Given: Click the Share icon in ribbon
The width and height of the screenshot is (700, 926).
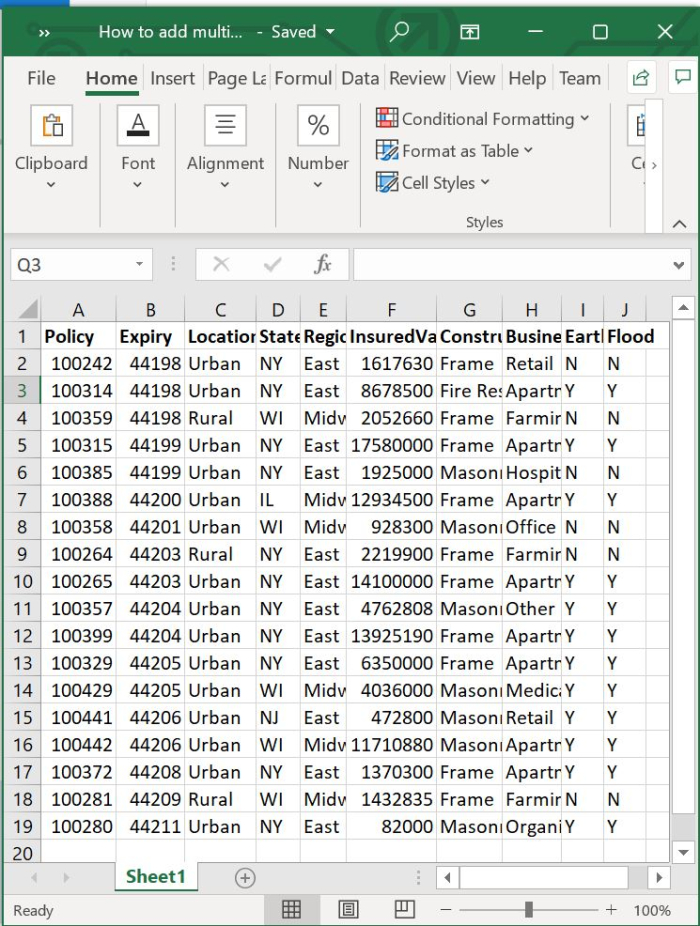Looking at the screenshot, I should pos(641,77).
